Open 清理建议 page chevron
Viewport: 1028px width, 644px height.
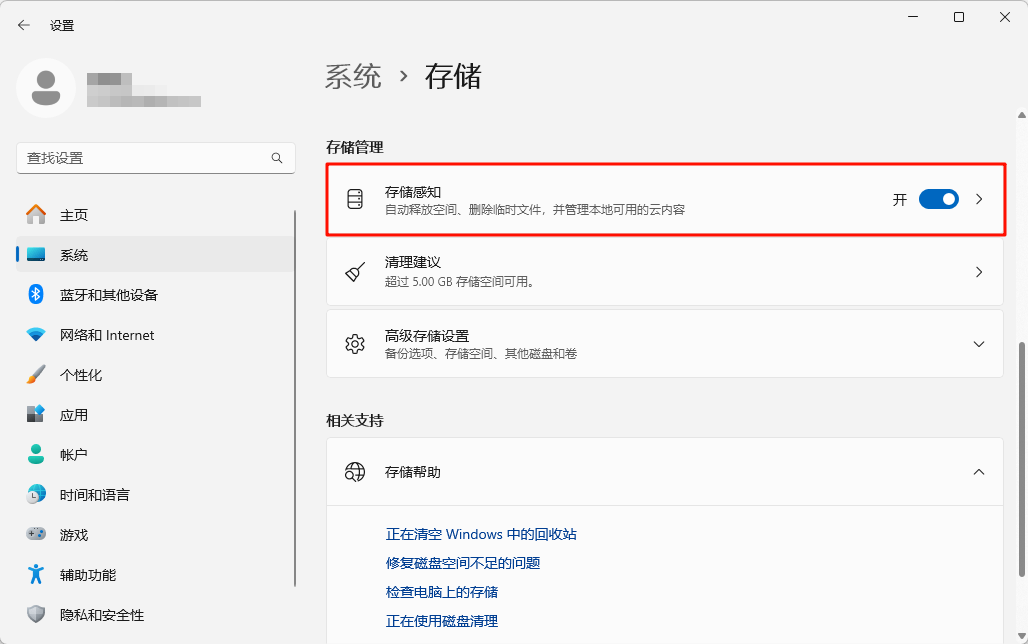coord(979,272)
